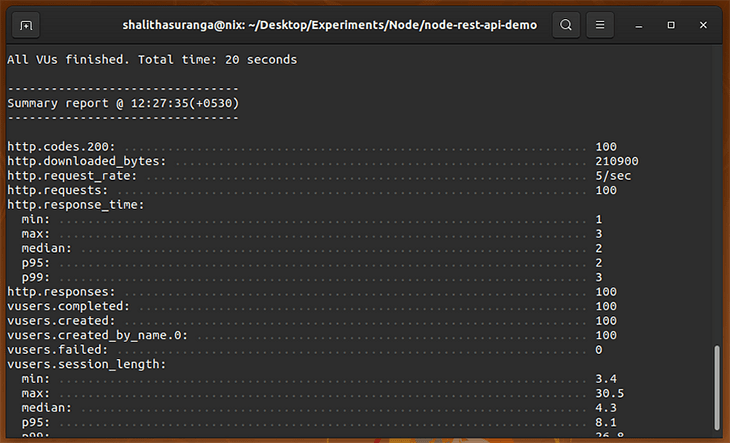
Task: Click the Summary report timestamp line
Action: [x=123, y=103]
